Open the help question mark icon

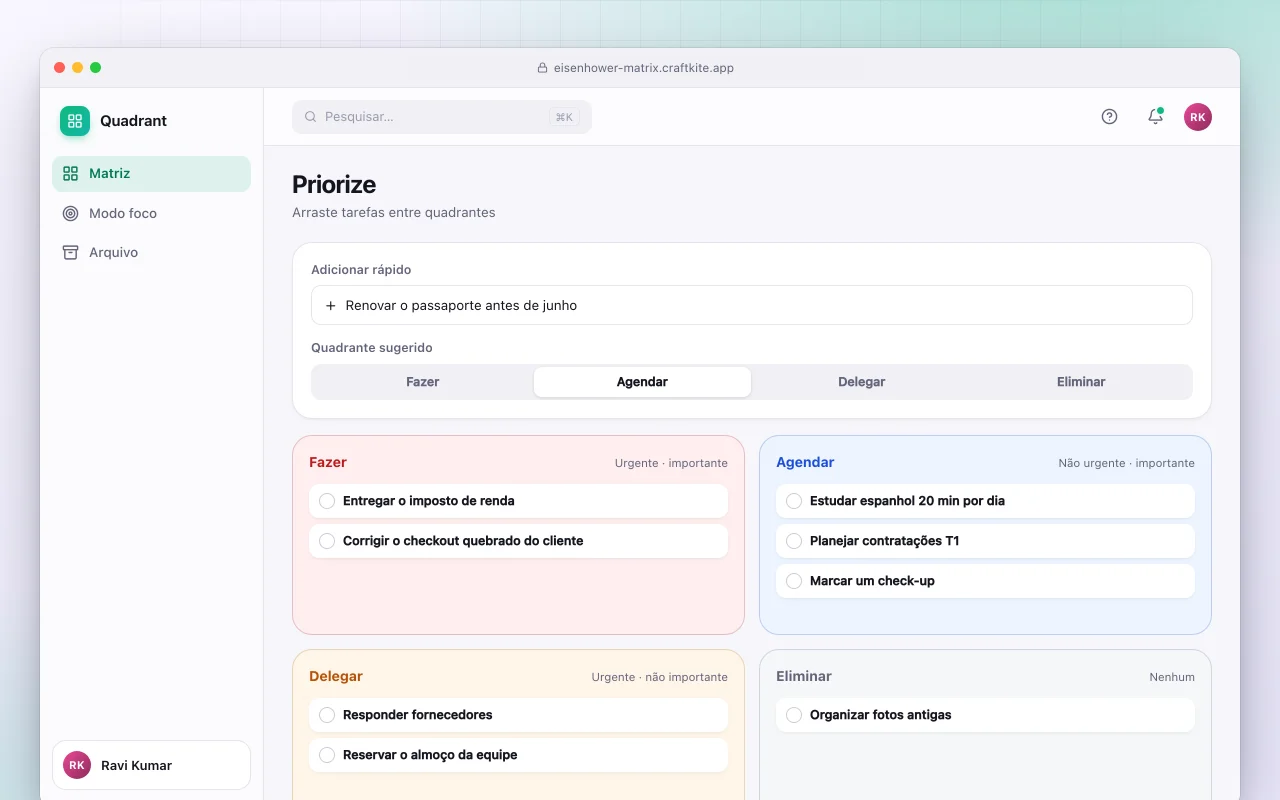[1109, 117]
